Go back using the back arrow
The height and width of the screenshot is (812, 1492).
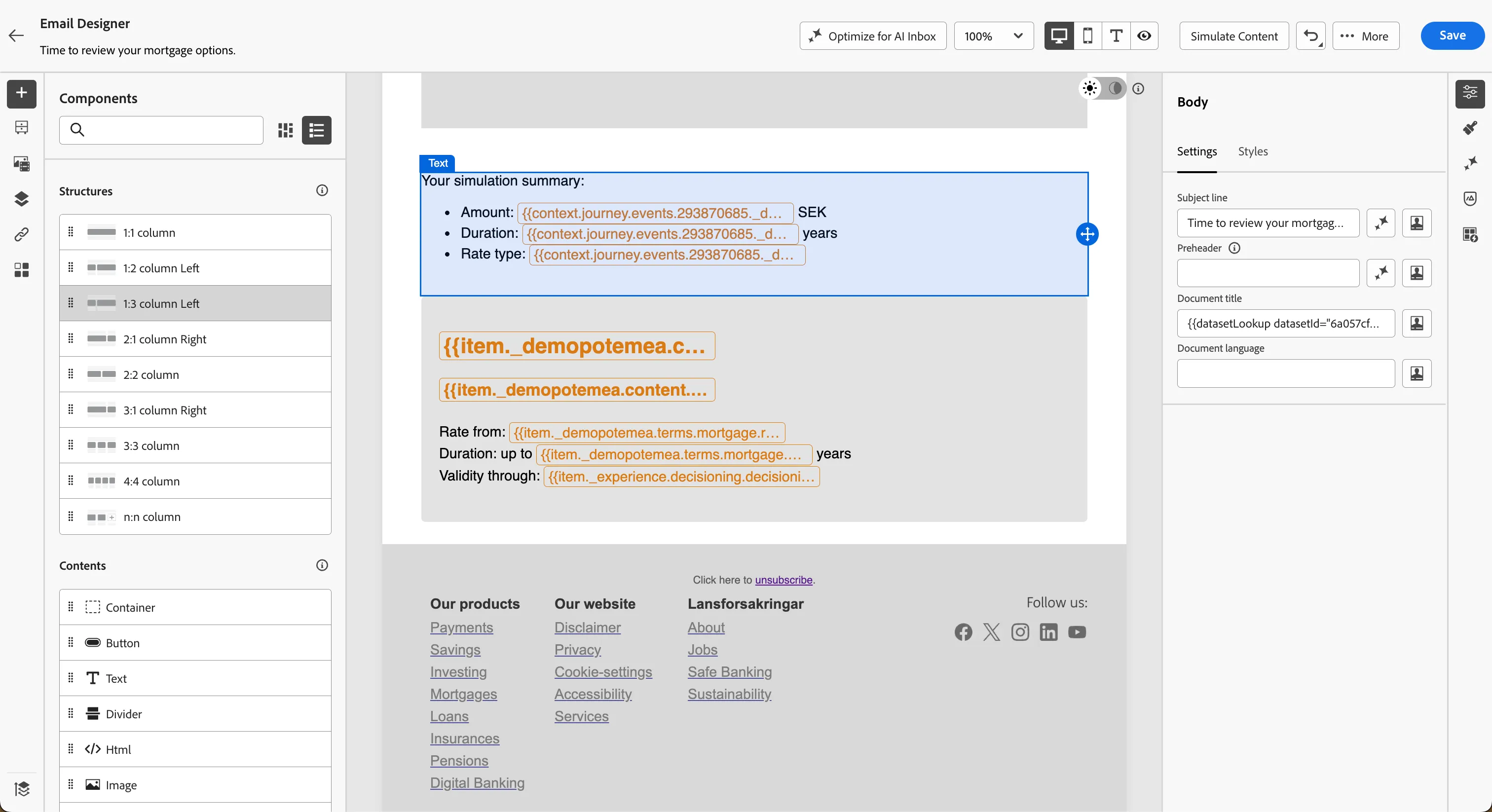click(x=16, y=36)
